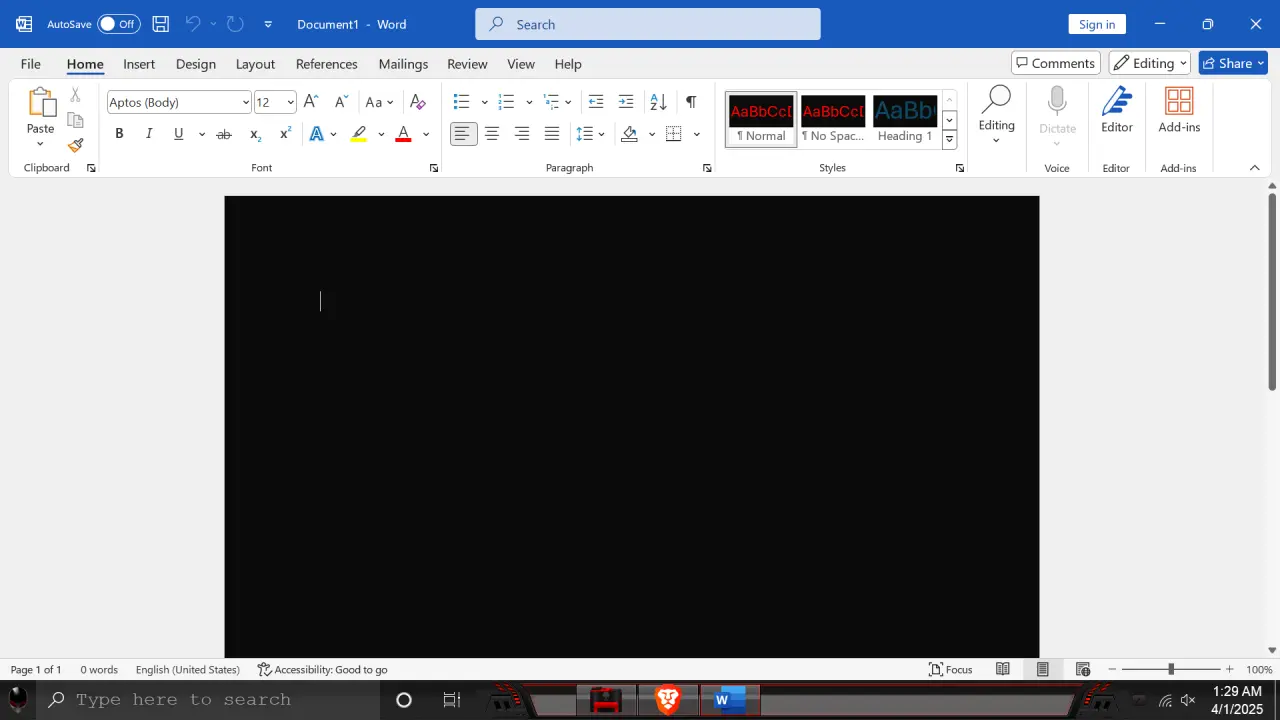Screen dimensions: 1280x720
Task: Set alignment to Center
Action: [492, 134]
